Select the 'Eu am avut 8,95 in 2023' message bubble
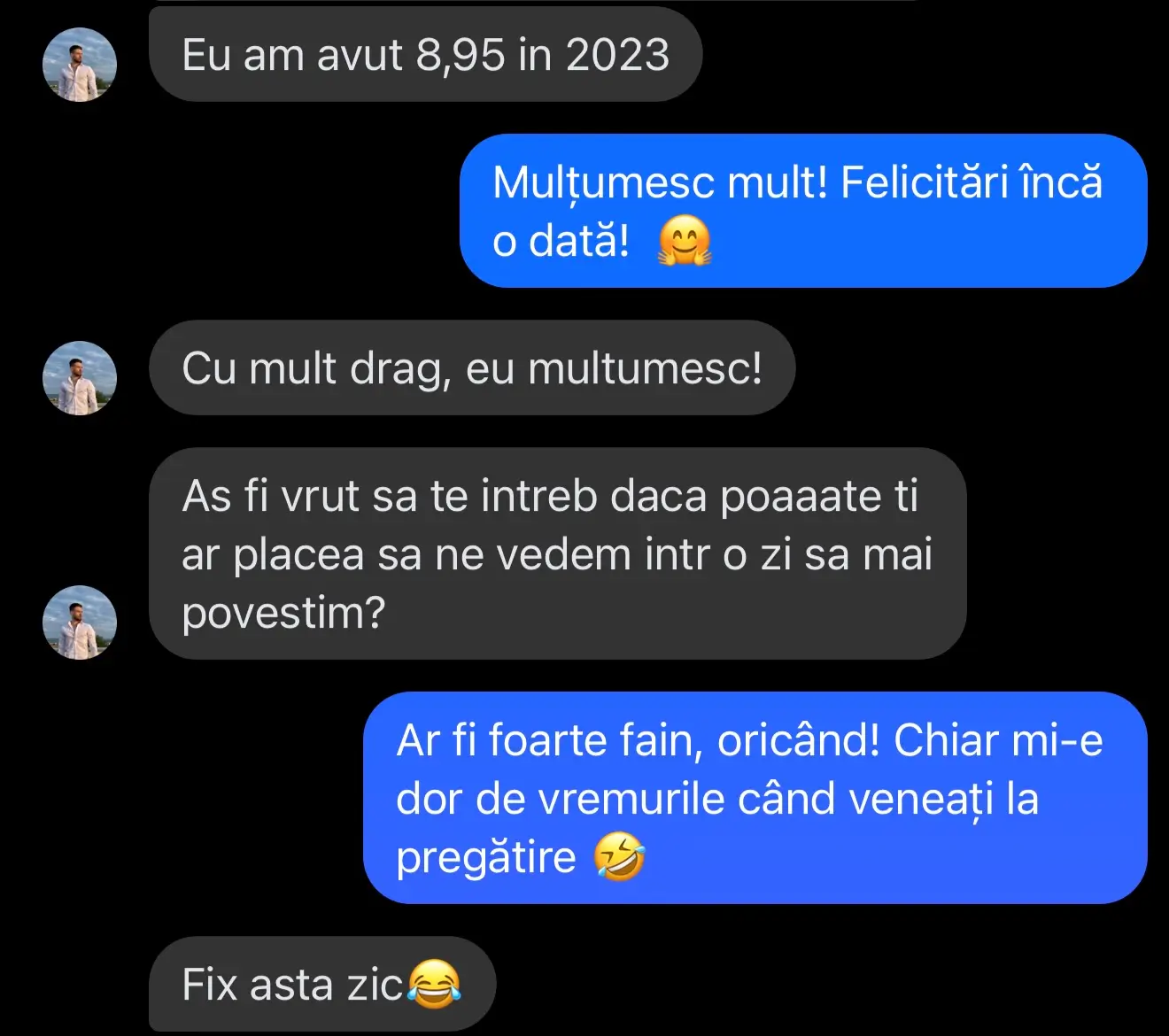The width and height of the screenshot is (1169, 1036). coord(425,55)
